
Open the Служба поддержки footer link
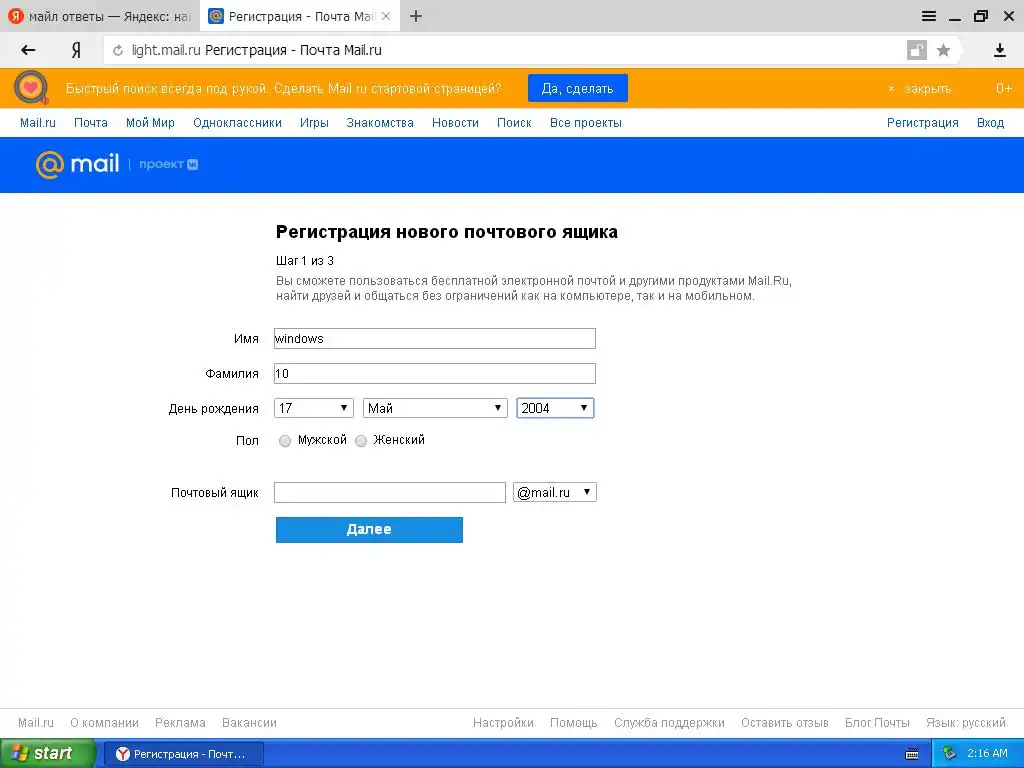[669, 723]
